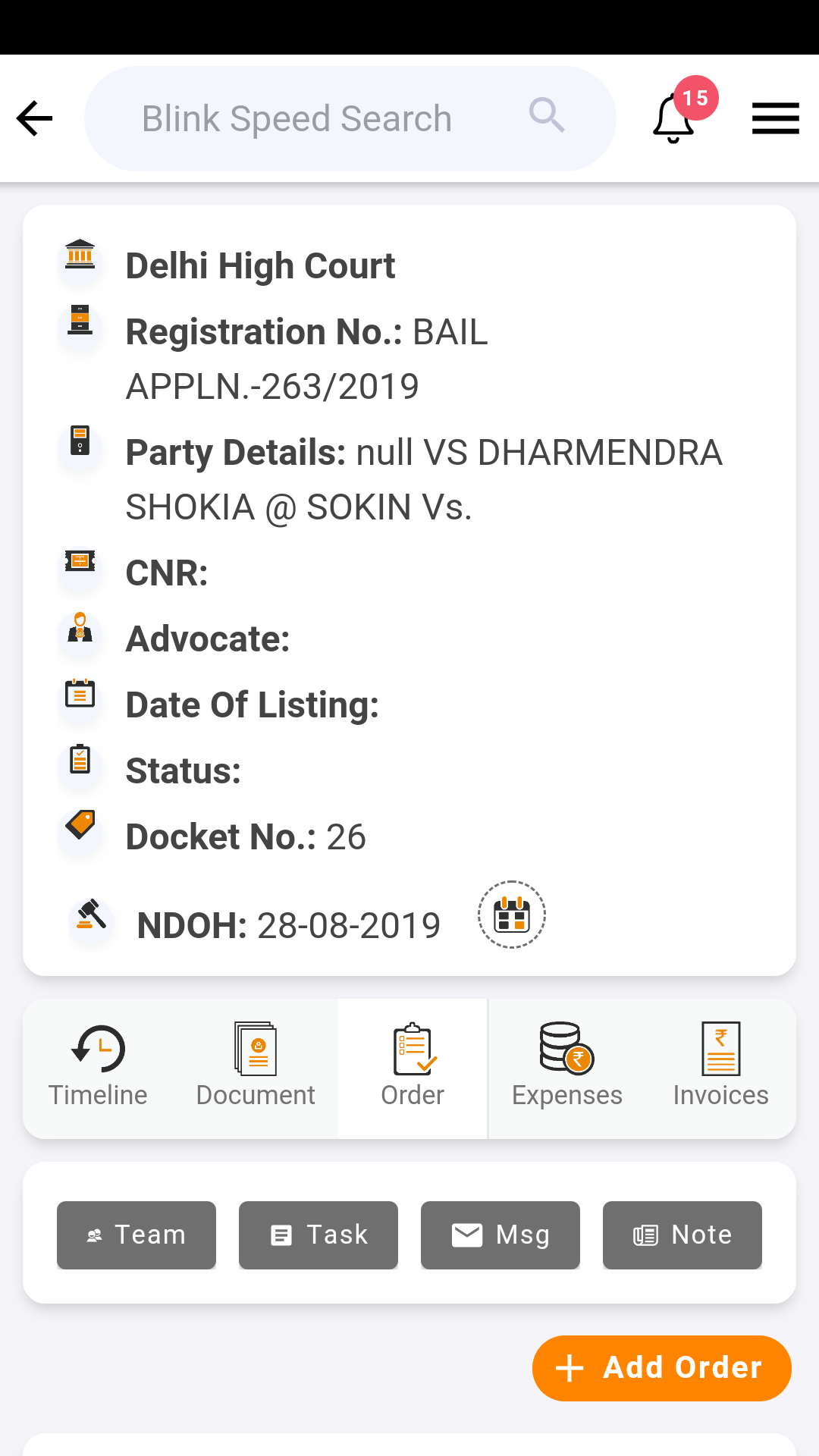Image resolution: width=819 pixels, height=1456 pixels.
Task: Open the hamburger menu
Action: coord(775,119)
